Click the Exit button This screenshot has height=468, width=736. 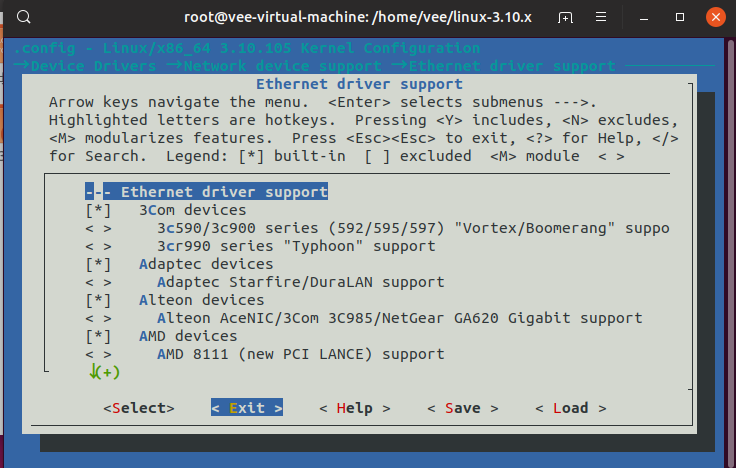(x=247, y=408)
